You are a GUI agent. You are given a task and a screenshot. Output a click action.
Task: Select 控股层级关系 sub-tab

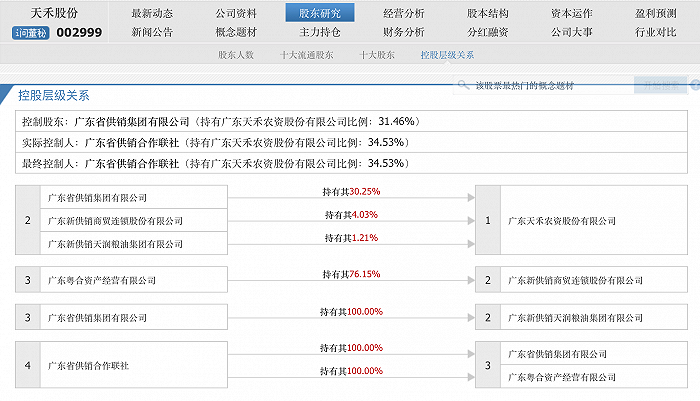tap(447, 55)
